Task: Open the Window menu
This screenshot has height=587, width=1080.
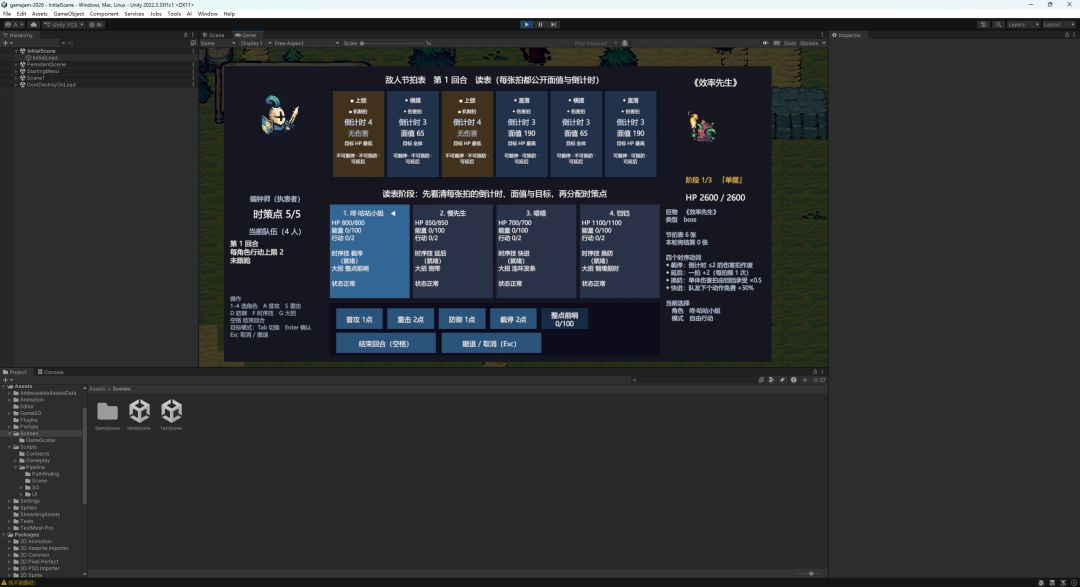Action: pyautogui.click(x=207, y=14)
